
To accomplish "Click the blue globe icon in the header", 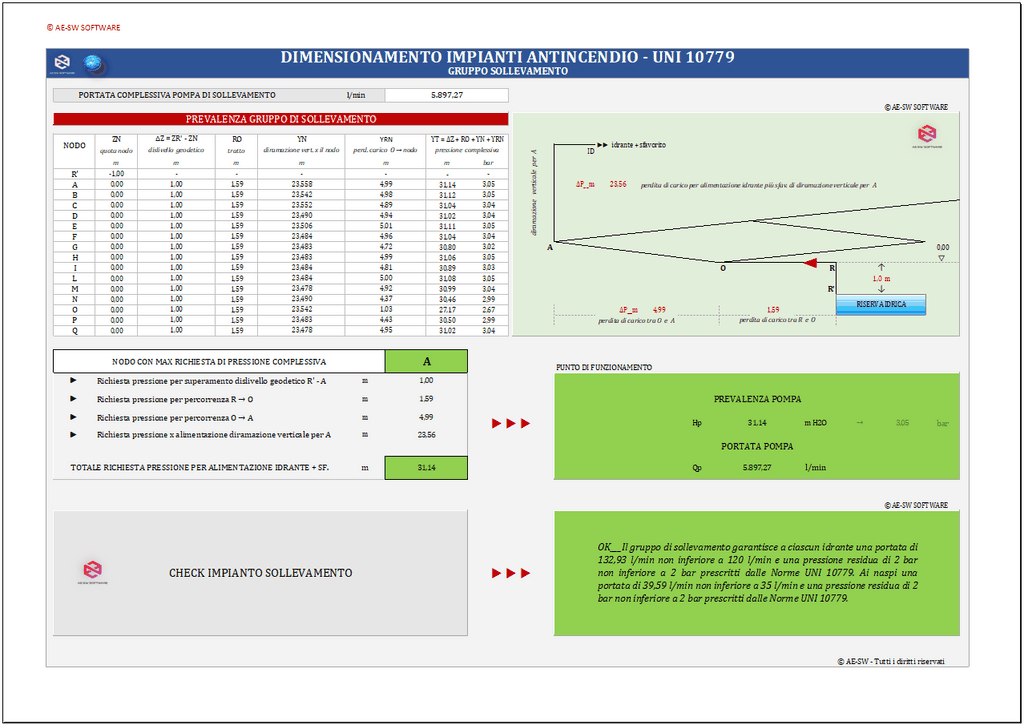I will pos(96,64).
